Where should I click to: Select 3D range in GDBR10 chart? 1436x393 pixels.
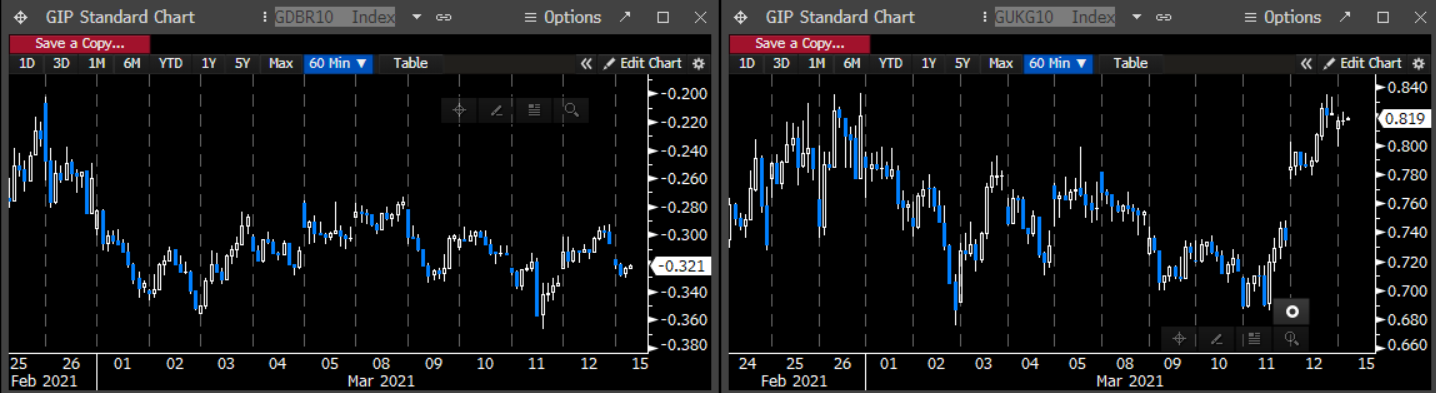[x=61, y=63]
